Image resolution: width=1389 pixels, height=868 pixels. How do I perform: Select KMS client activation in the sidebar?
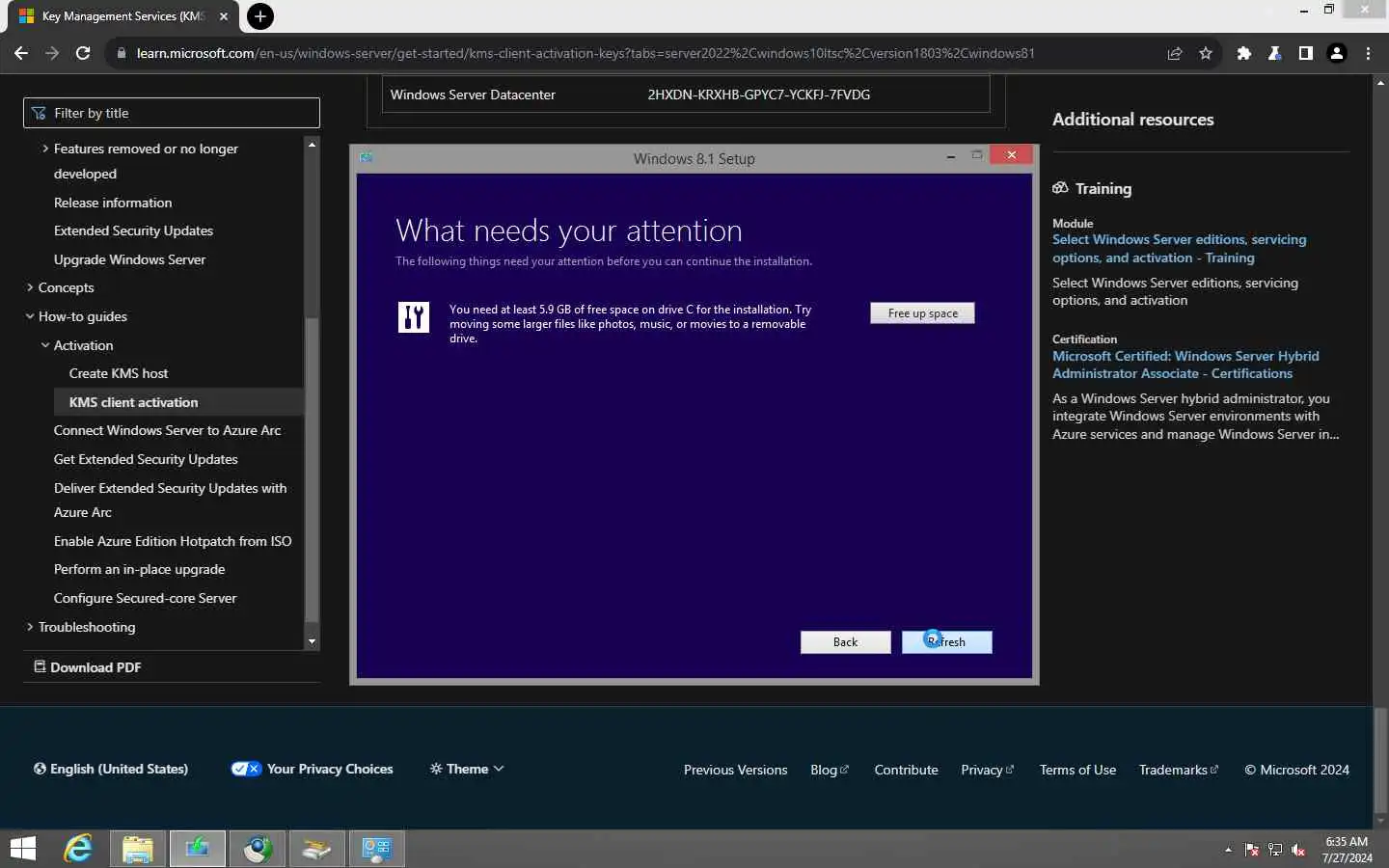point(179,402)
